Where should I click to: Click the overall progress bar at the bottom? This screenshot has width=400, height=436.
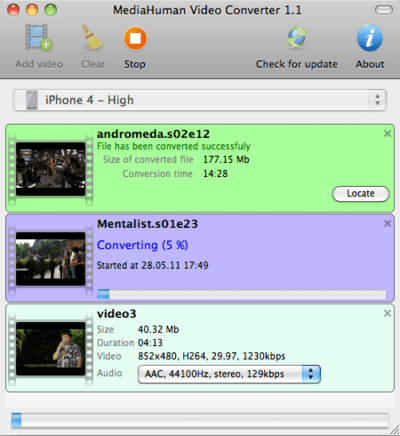[200, 420]
